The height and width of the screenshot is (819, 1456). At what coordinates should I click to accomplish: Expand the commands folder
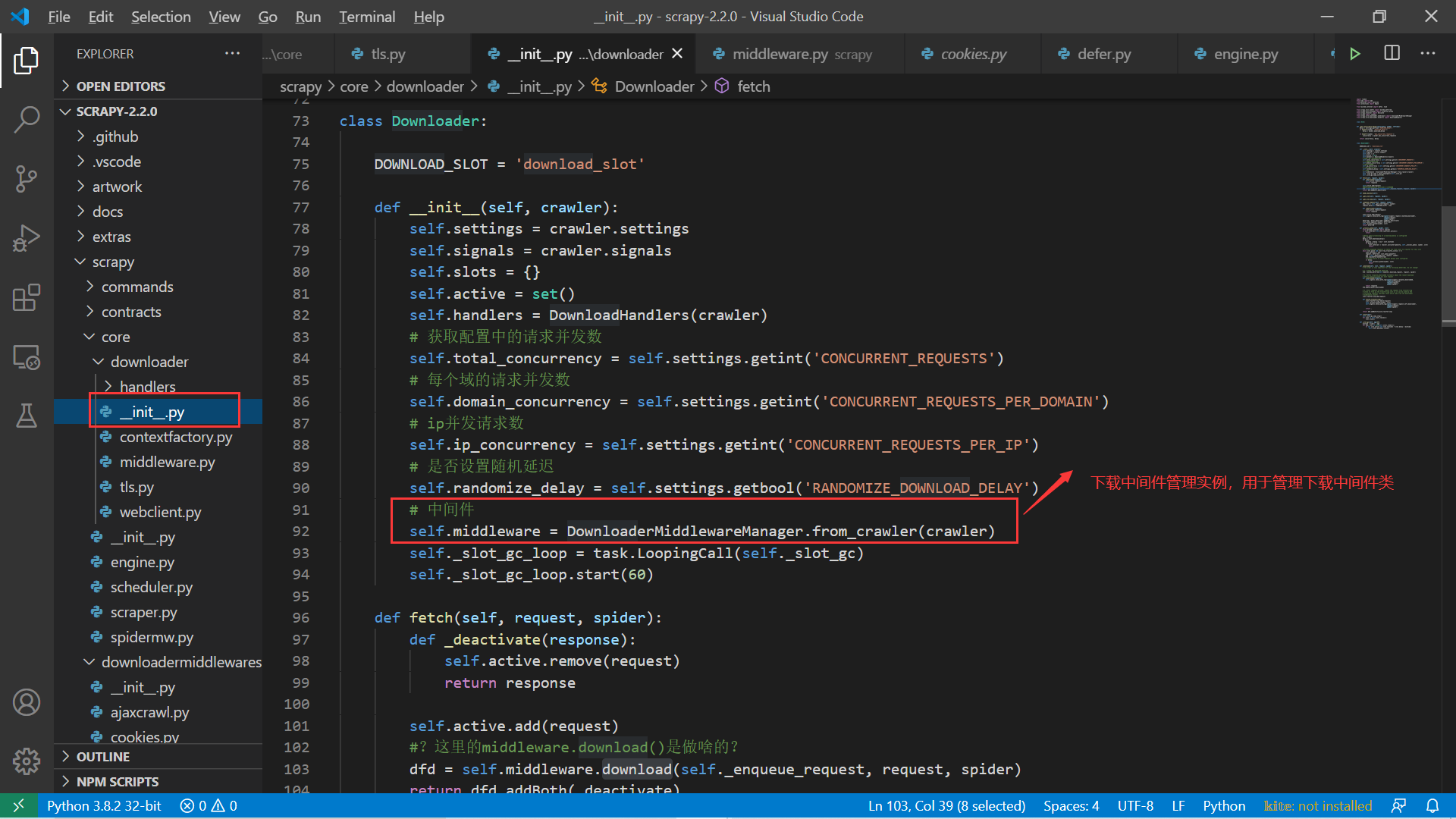point(158,287)
